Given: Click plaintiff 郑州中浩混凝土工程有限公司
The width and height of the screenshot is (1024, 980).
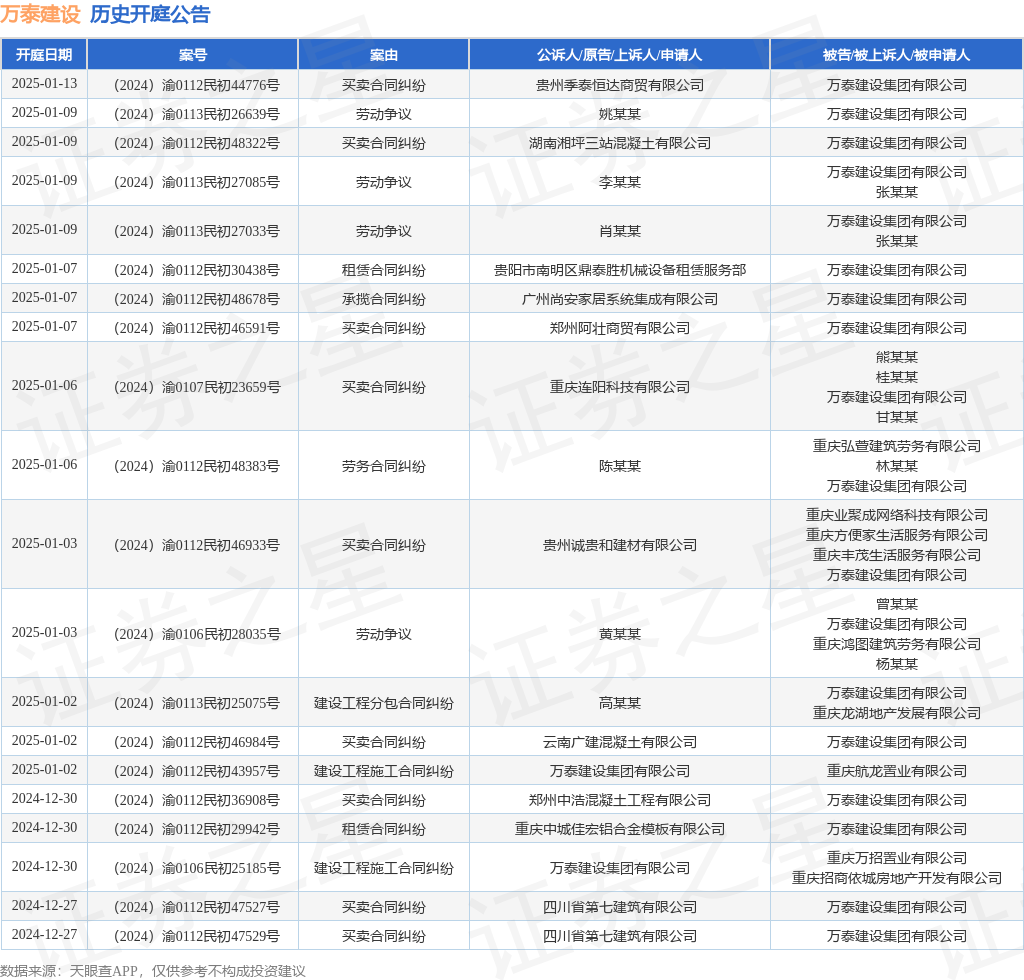Looking at the screenshot, I should coord(620,800).
